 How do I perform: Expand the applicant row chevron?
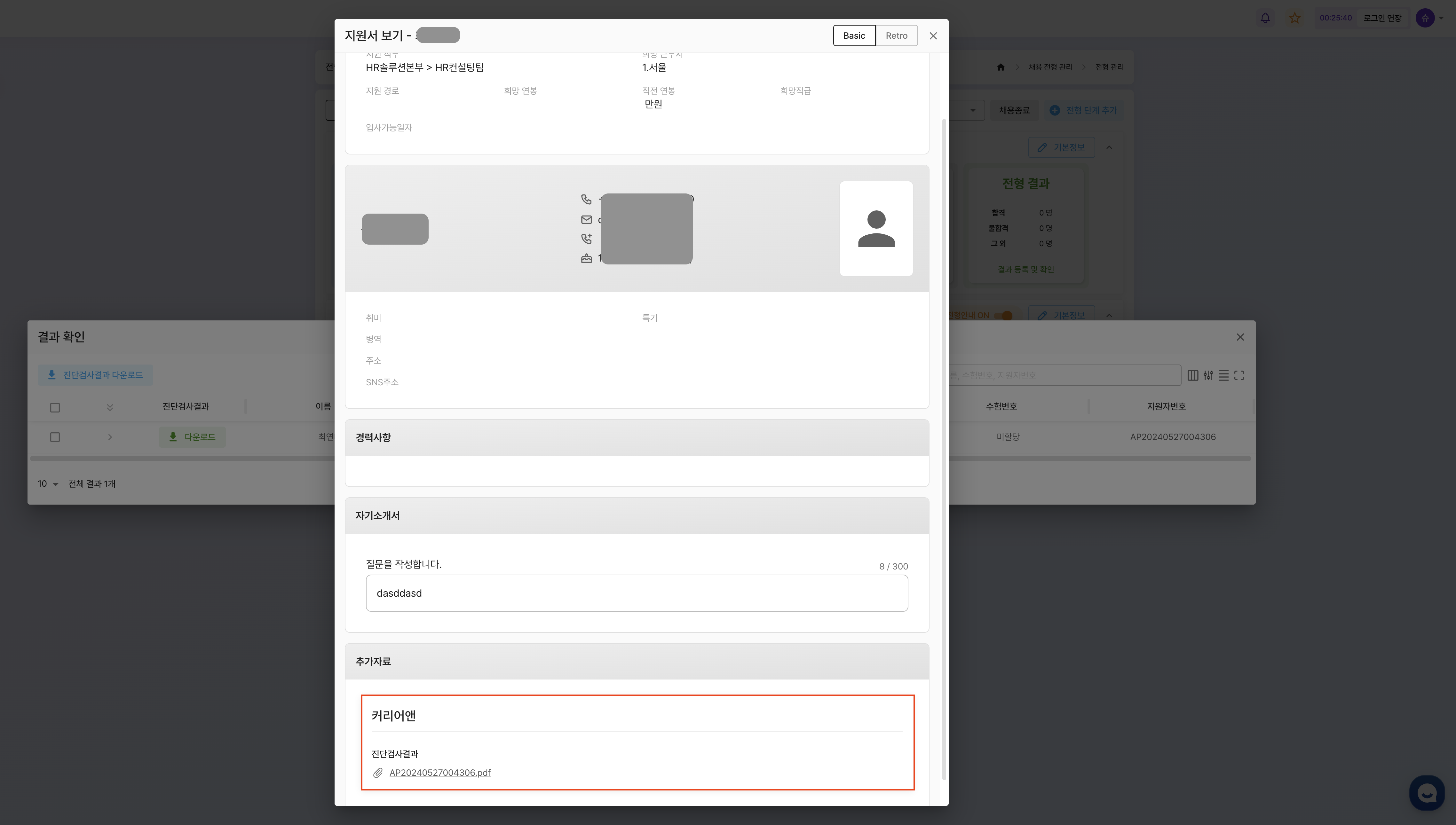(x=110, y=437)
